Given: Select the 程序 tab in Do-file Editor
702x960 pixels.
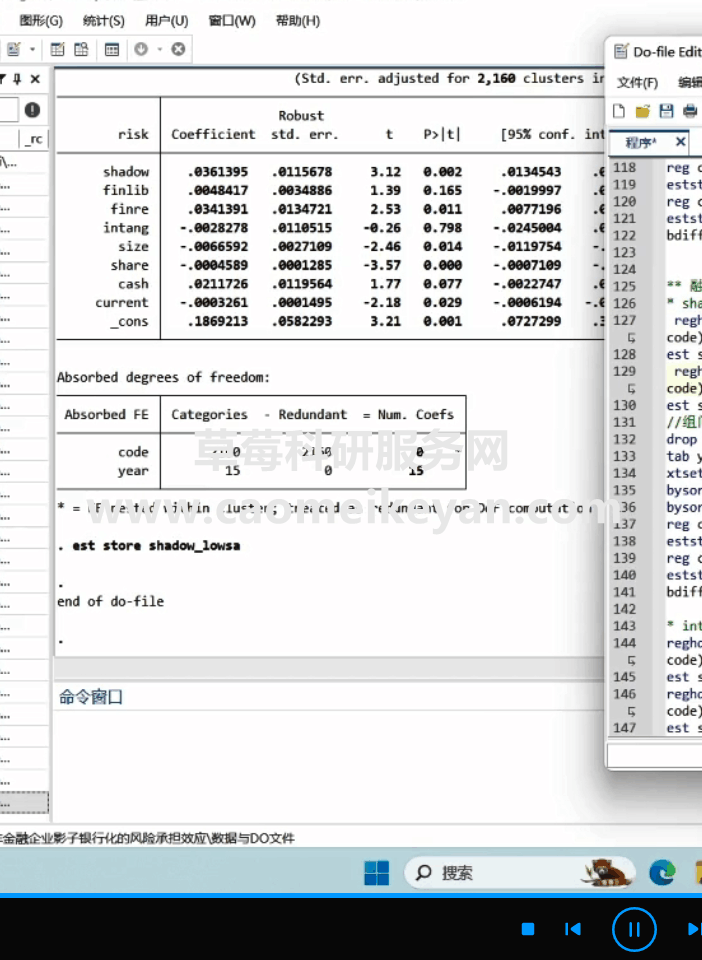Looking at the screenshot, I should [x=641, y=143].
